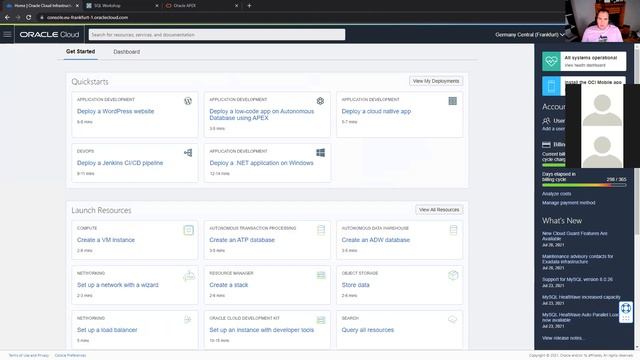The image size is (640, 360).
Task: Switch to the Get Started tab
Action: 80,51
